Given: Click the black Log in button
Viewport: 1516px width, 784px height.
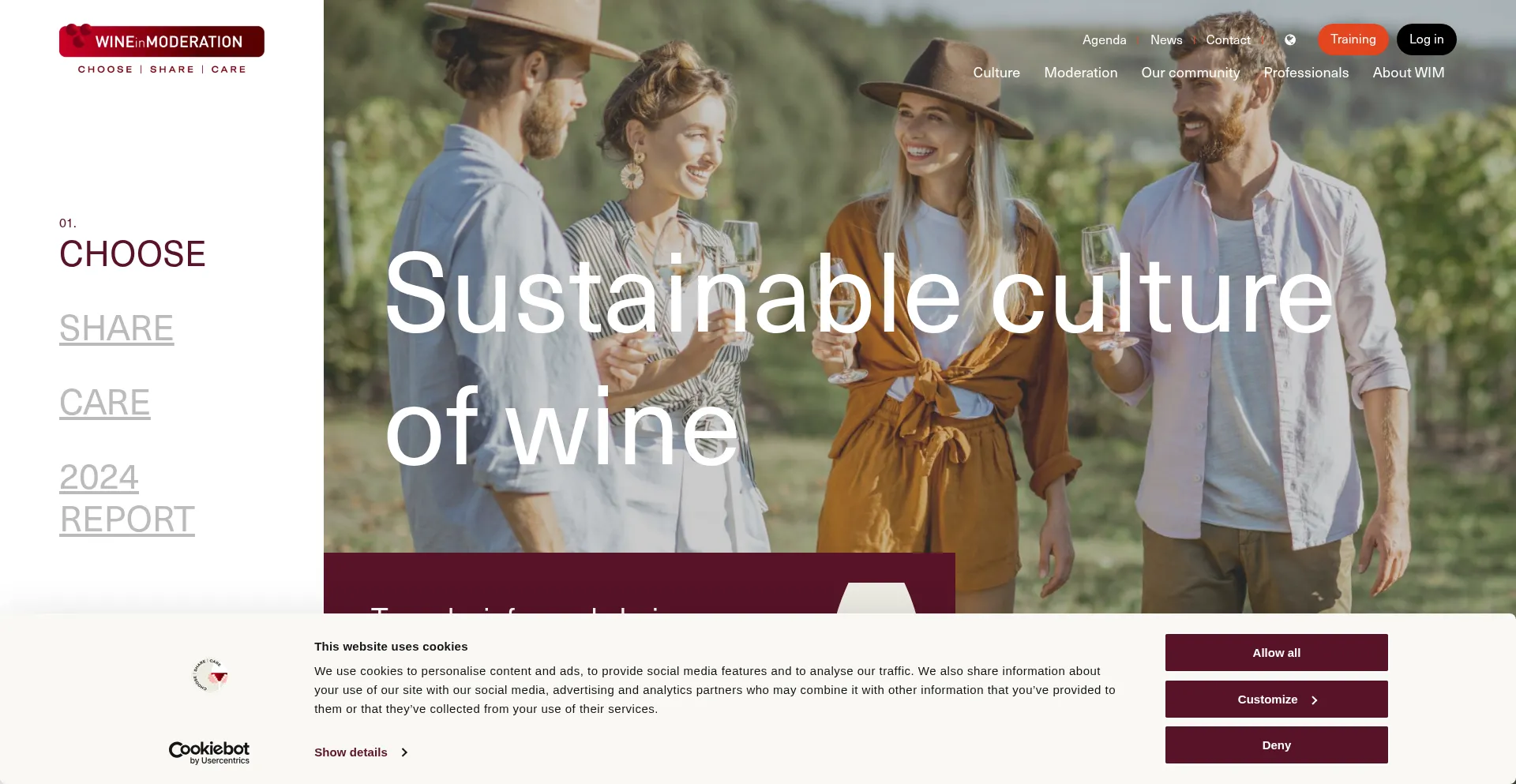Looking at the screenshot, I should 1427,39.
